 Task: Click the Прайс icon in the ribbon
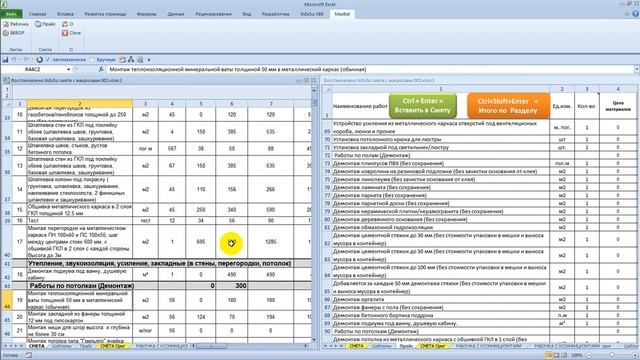(38, 24)
